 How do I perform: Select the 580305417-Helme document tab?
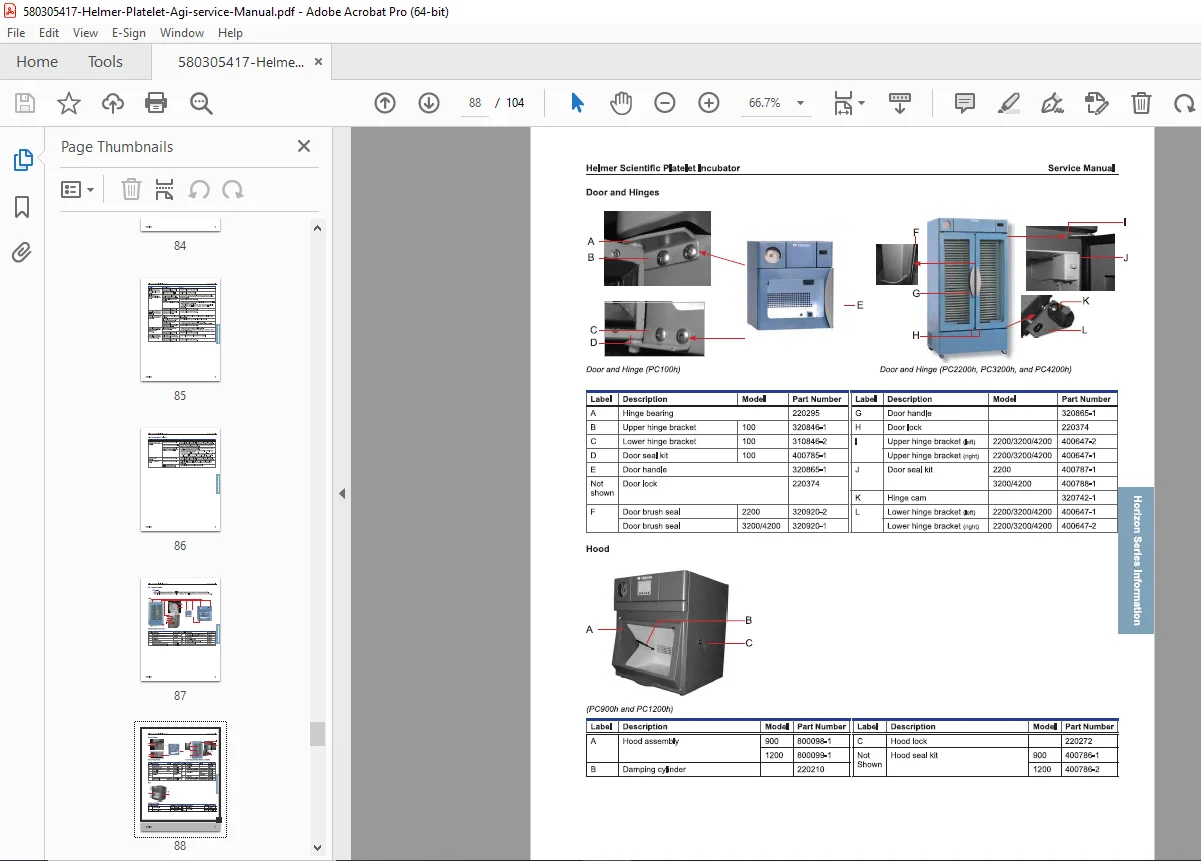click(241, 62)
